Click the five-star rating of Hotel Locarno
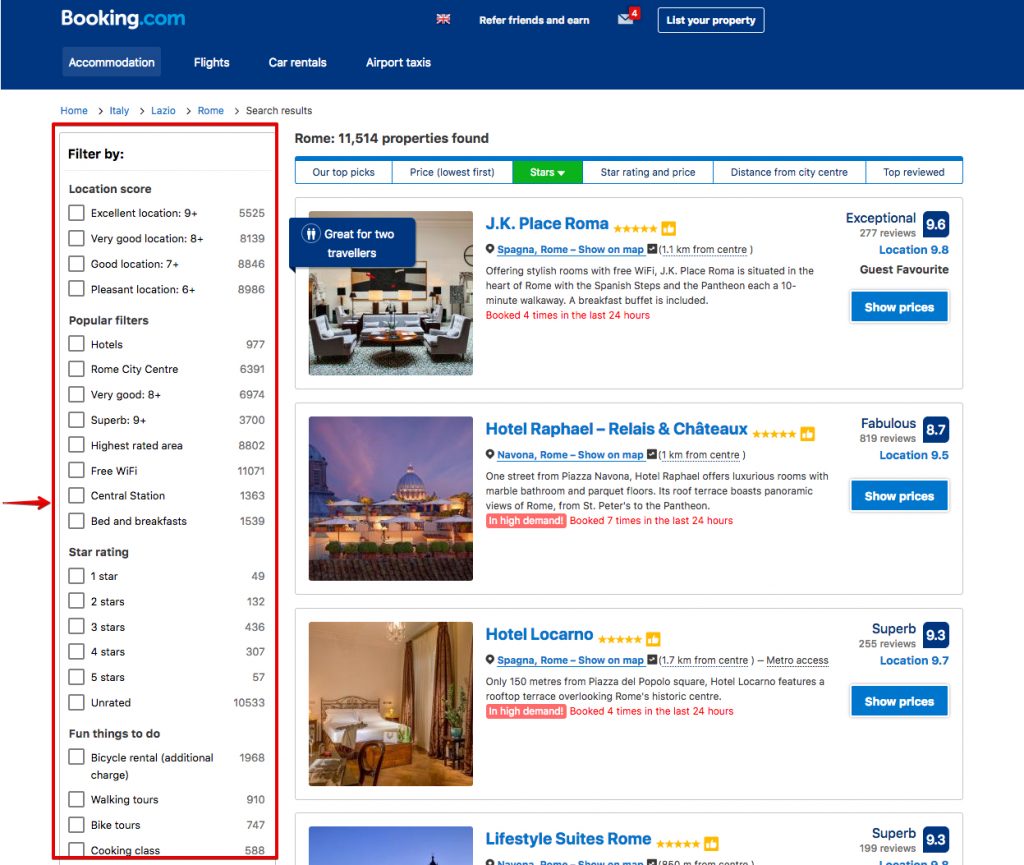1024x865 pixels. point(620,639)
